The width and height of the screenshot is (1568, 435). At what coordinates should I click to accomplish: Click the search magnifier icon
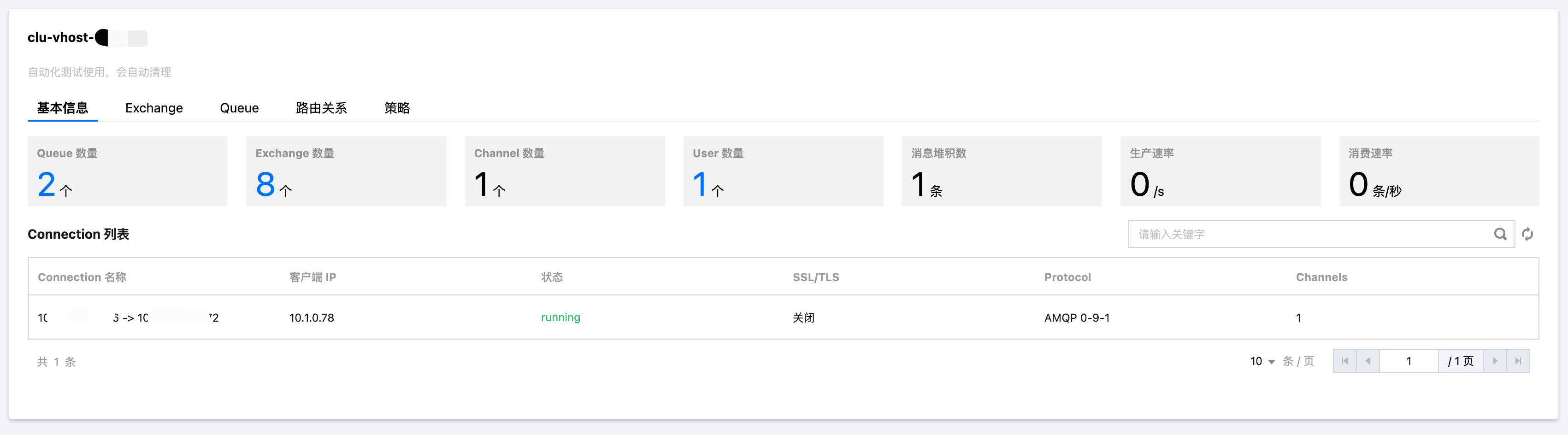pos(1500,234)
